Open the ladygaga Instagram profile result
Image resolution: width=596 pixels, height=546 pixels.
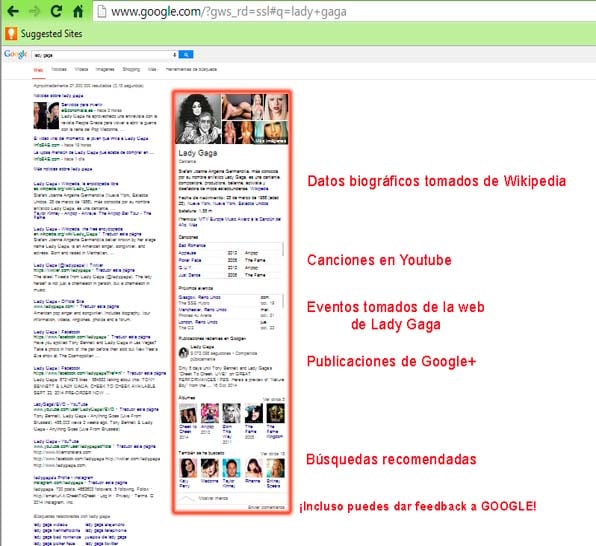[63, 478]
